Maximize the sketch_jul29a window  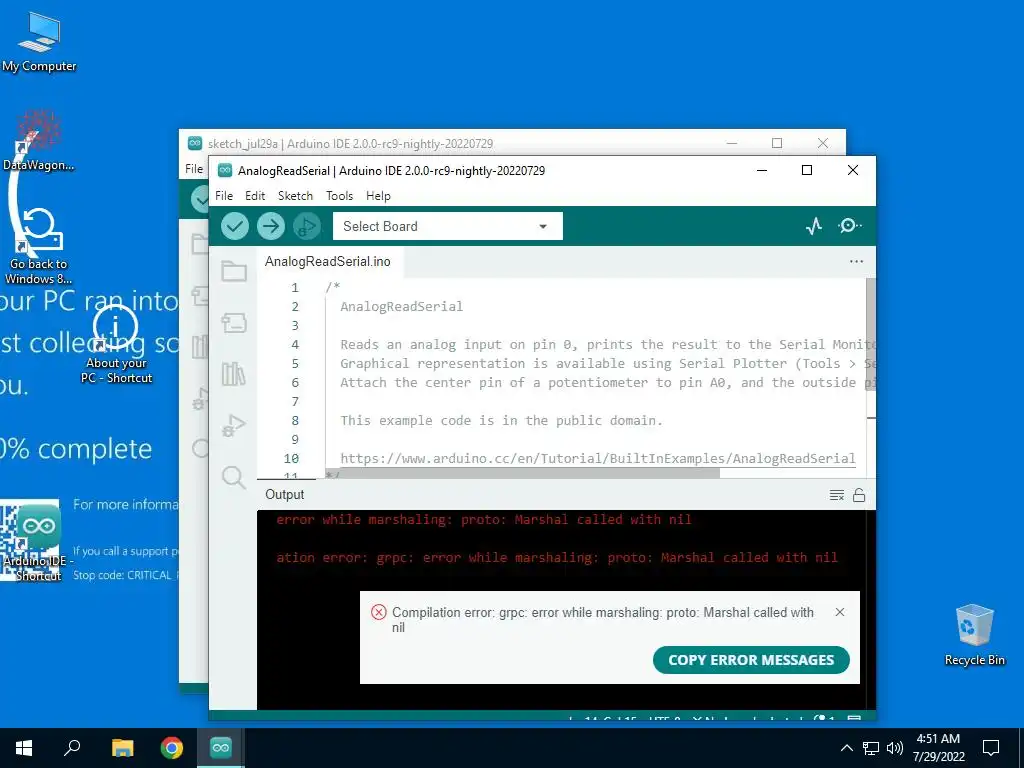[776, 143]
